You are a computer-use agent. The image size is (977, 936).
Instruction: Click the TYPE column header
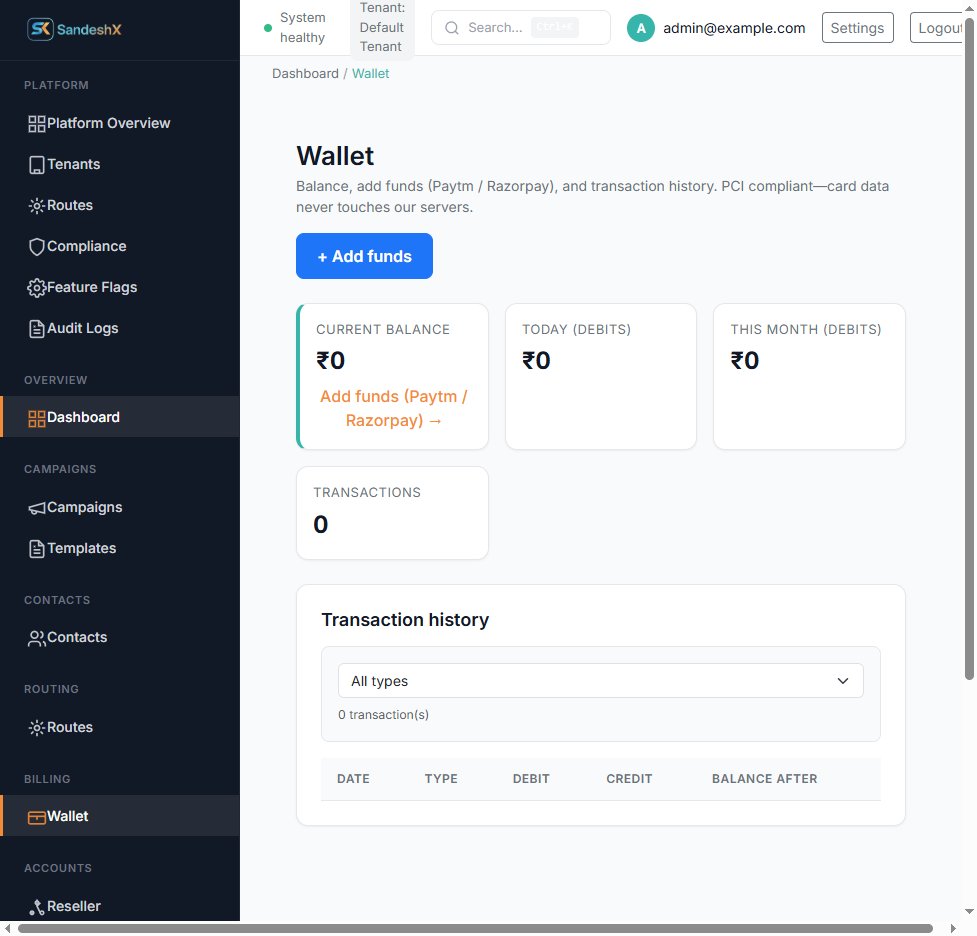click(x=441, y=779)
